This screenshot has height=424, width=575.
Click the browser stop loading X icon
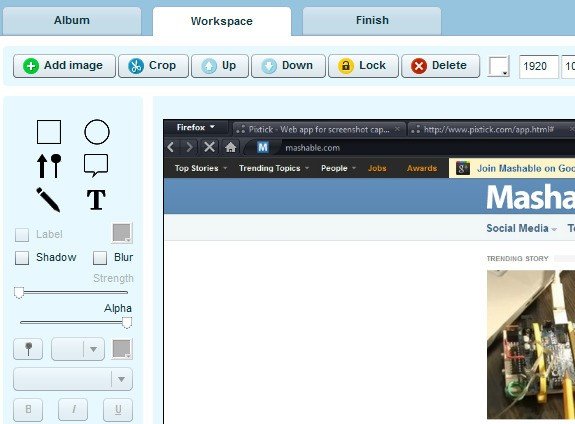[x=209, y=147]
